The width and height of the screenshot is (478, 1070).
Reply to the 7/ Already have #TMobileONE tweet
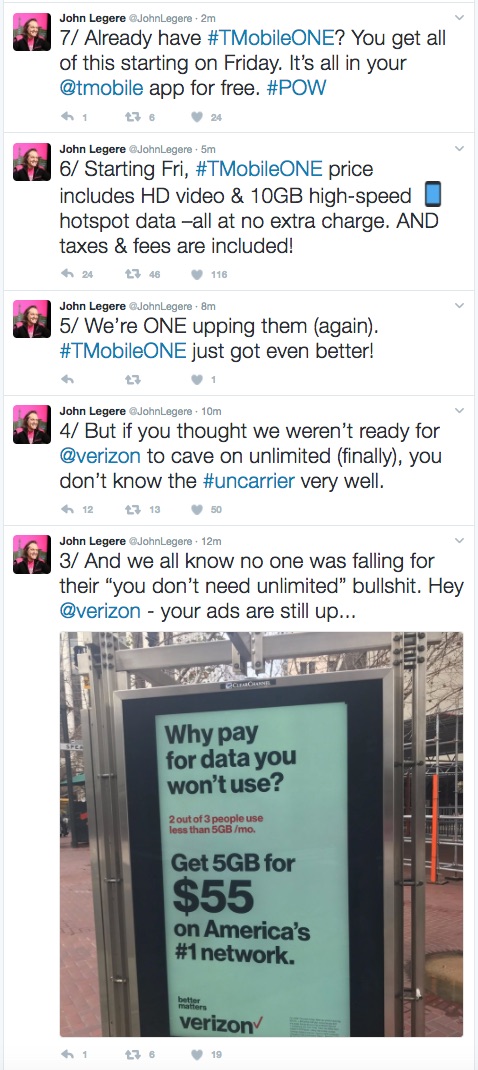point(67,117)
